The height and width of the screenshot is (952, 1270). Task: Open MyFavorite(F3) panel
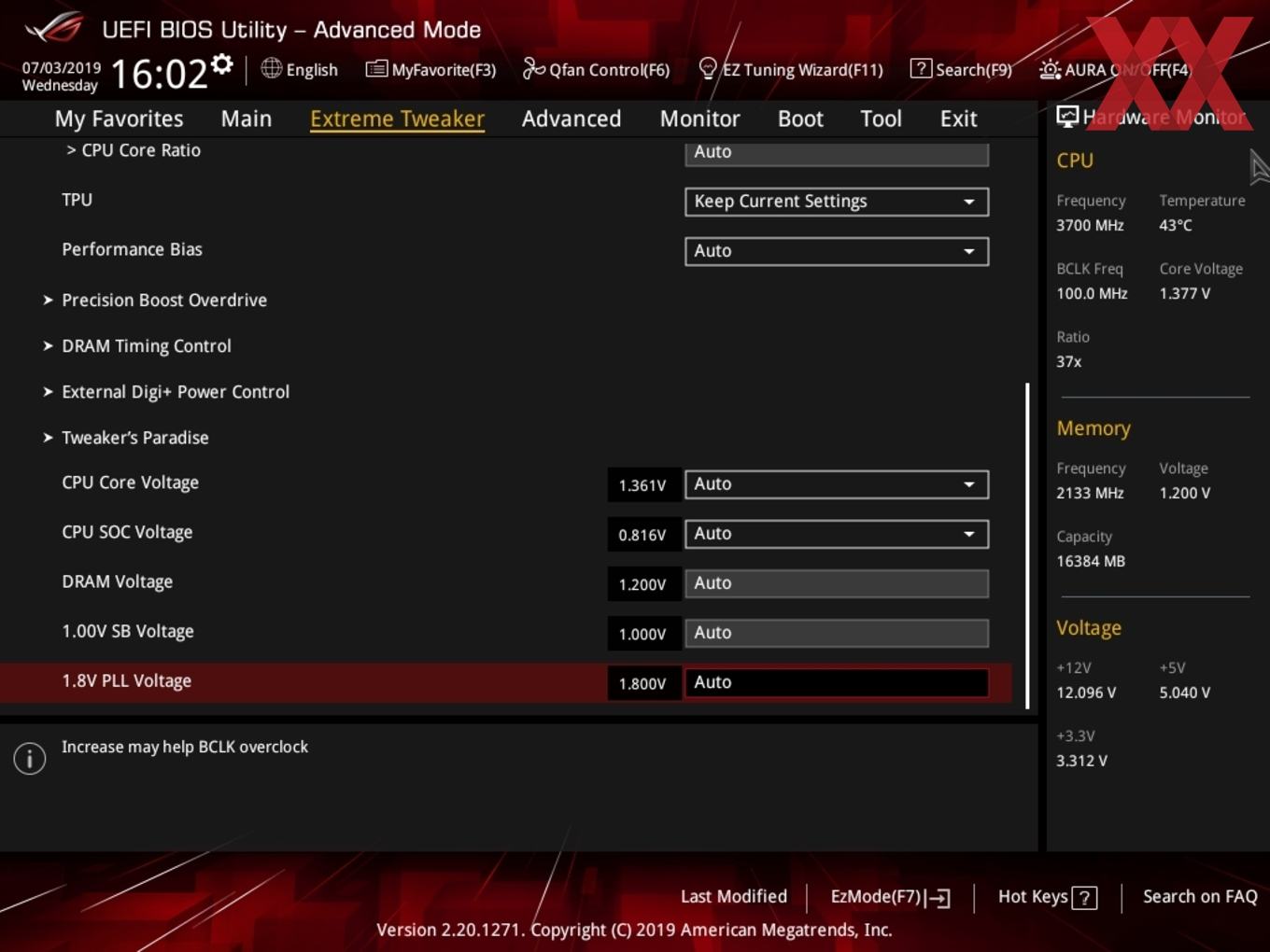tap(430, 69)
